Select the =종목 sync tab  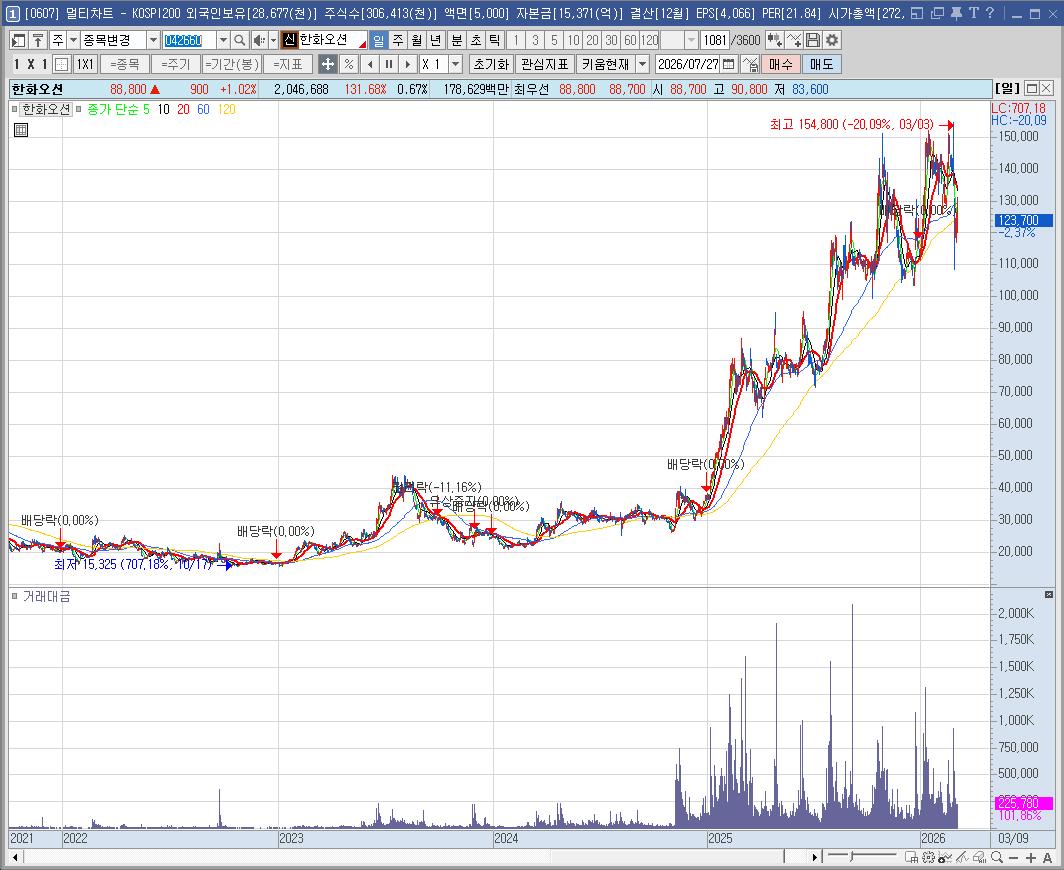[124, 64]
